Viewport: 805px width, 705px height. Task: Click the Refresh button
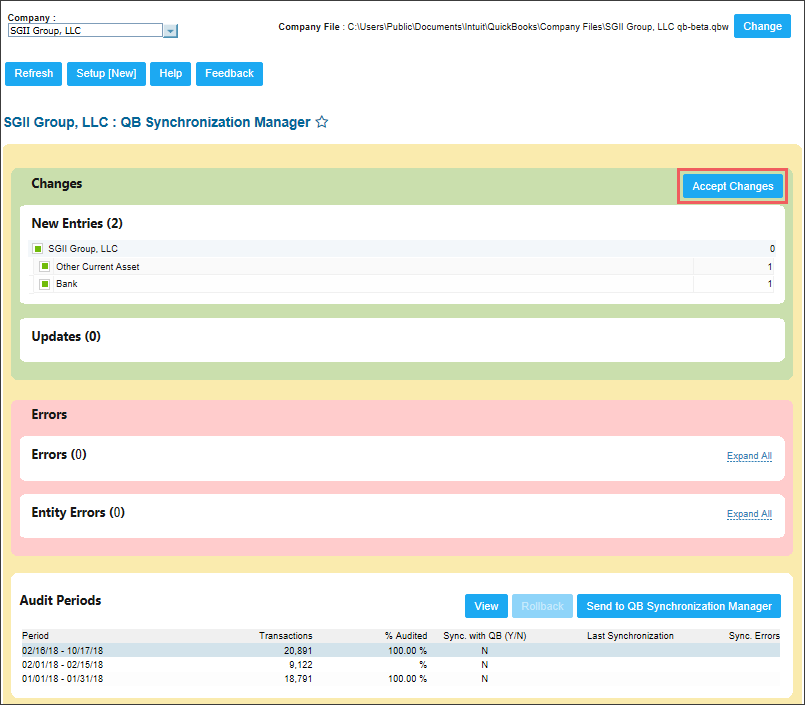33,73
